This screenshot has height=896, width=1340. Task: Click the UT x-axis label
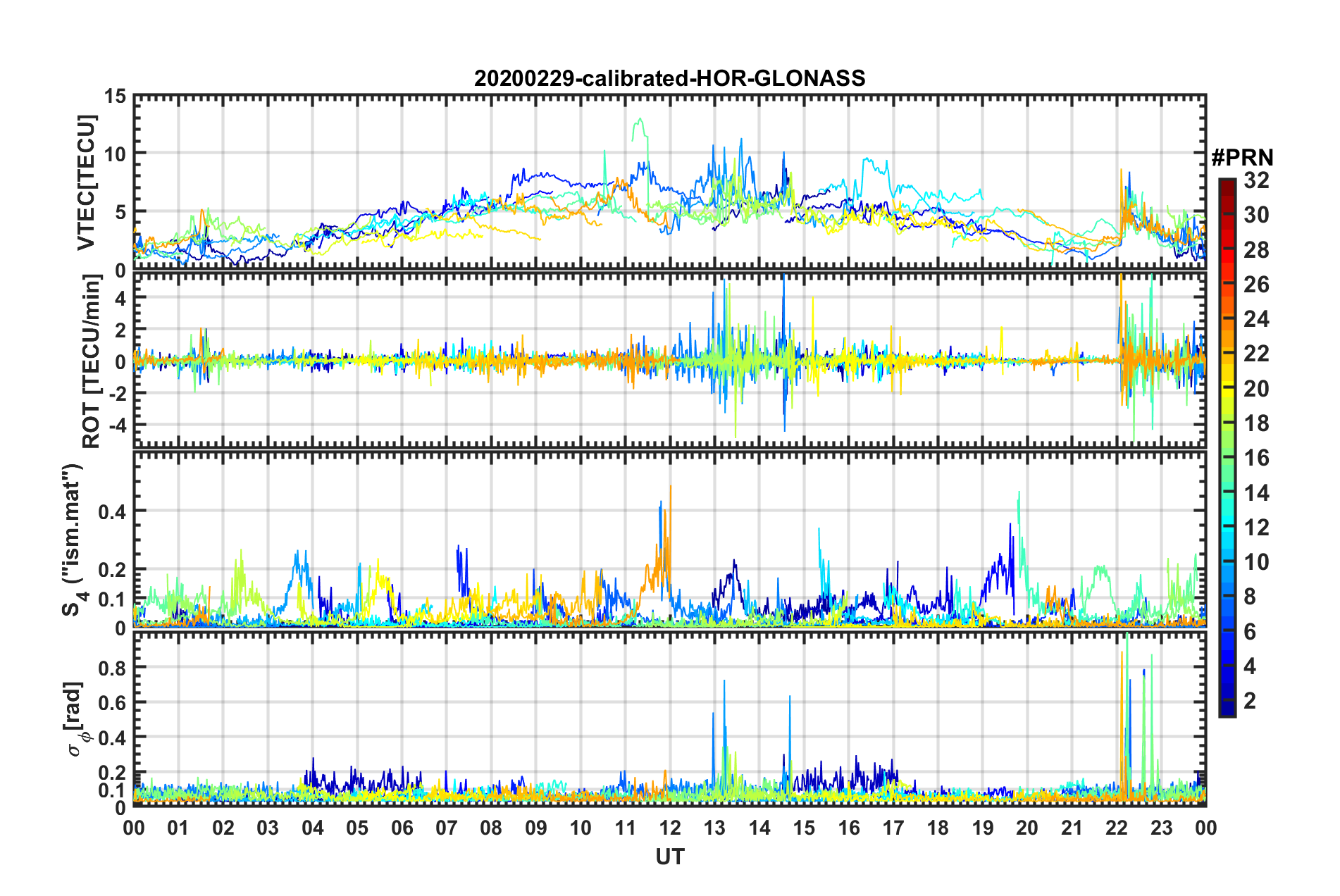pyautogui.click(x=670, y=857)
